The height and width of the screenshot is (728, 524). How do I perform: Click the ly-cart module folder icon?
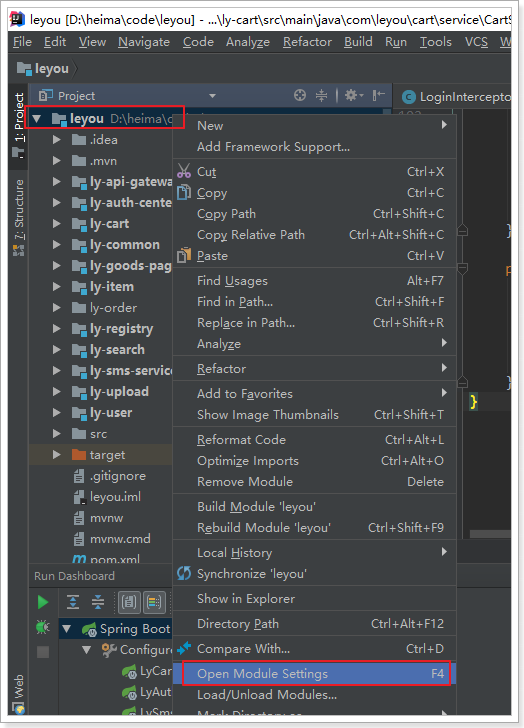[79, 223]
